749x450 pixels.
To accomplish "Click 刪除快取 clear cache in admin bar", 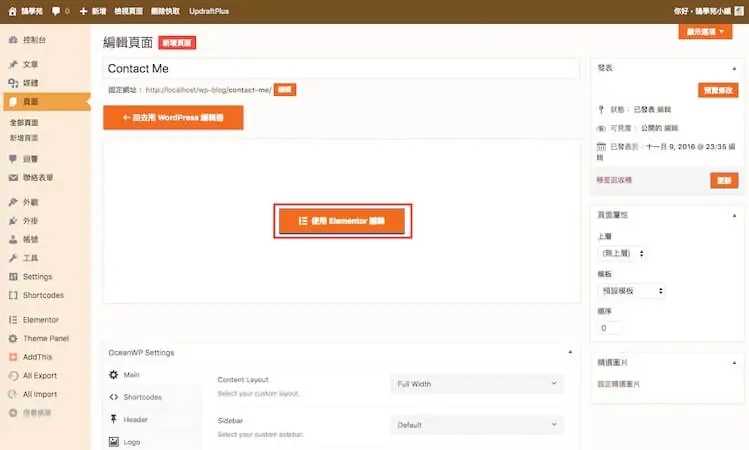I will 165,11.
